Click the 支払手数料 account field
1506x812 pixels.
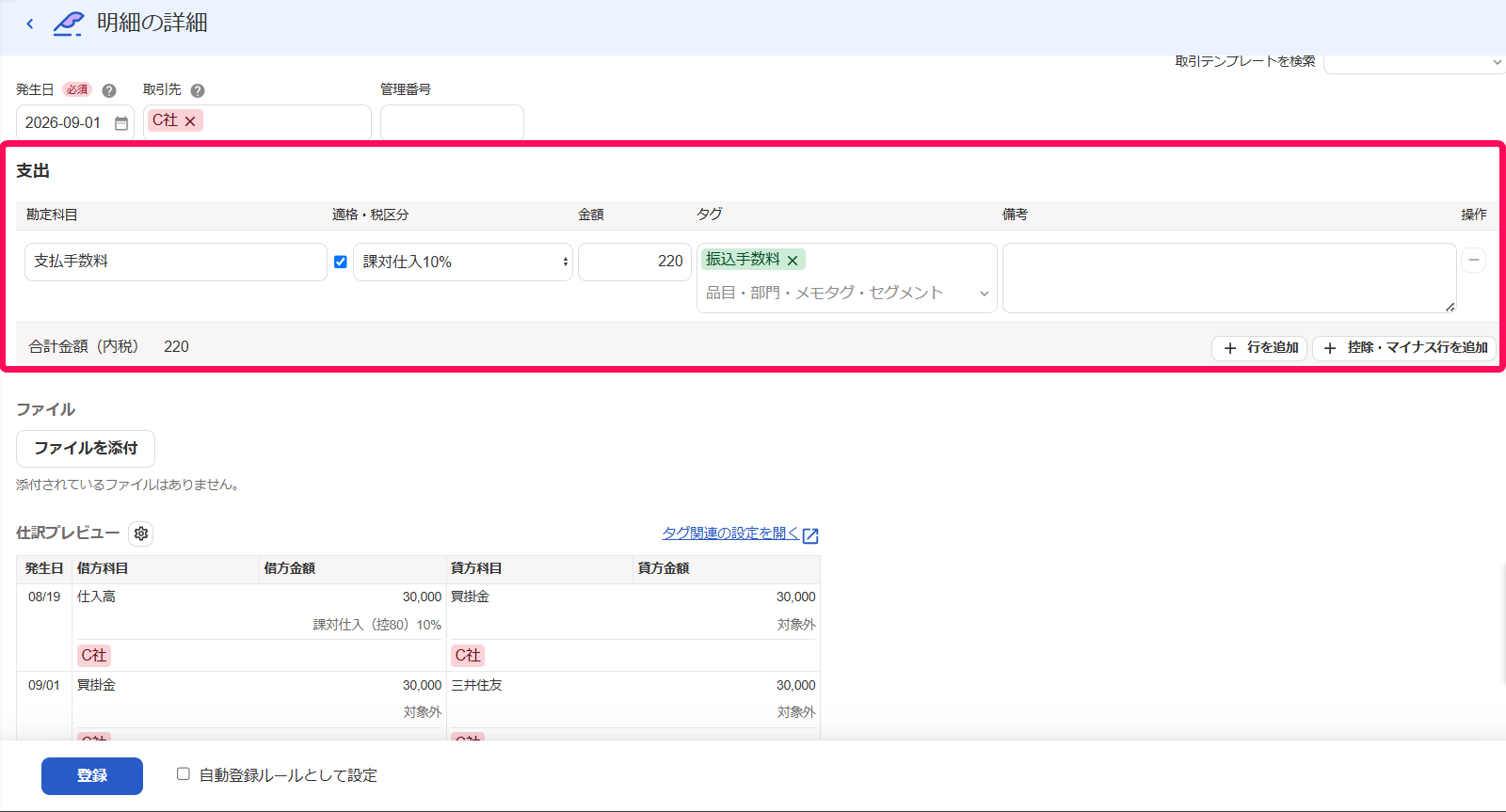(x=176, y=262)
